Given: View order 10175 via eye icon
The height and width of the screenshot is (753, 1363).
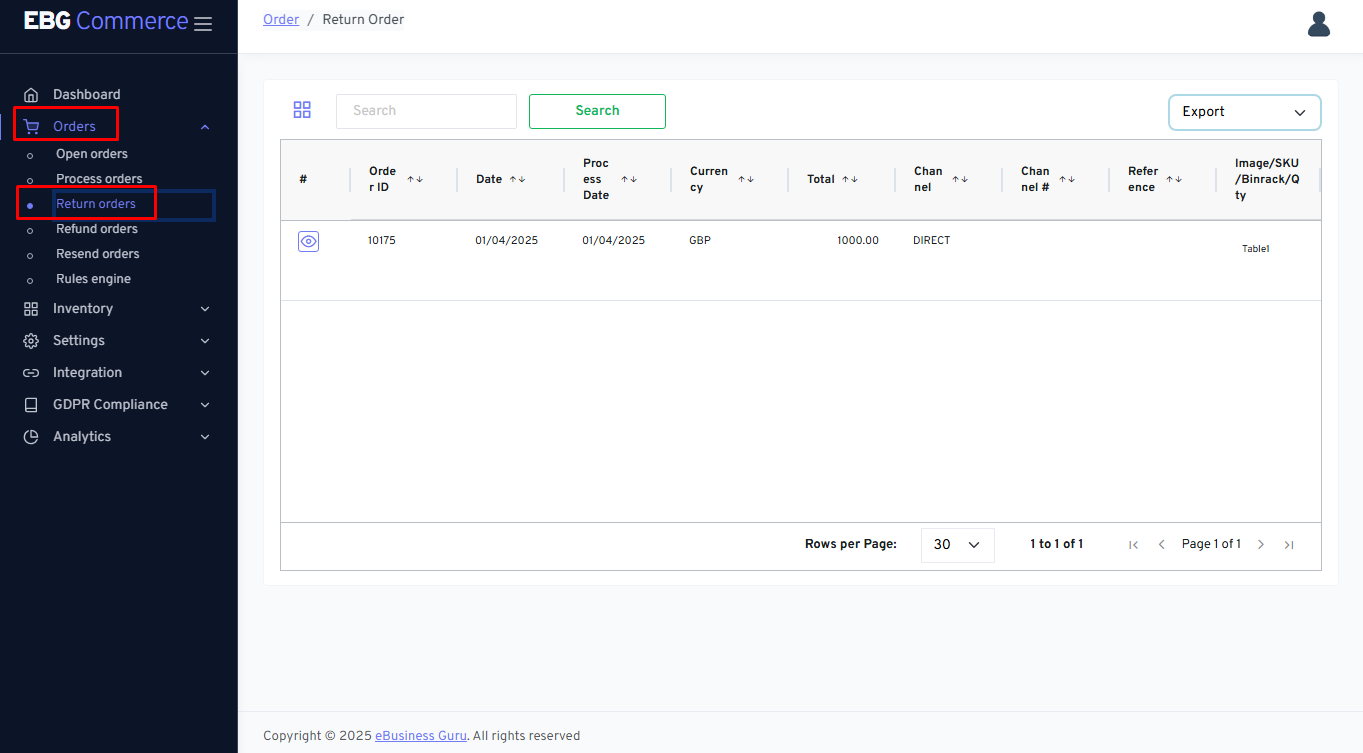Looking at the screenshot, I should pyautogui.click(x=308, y=241).
